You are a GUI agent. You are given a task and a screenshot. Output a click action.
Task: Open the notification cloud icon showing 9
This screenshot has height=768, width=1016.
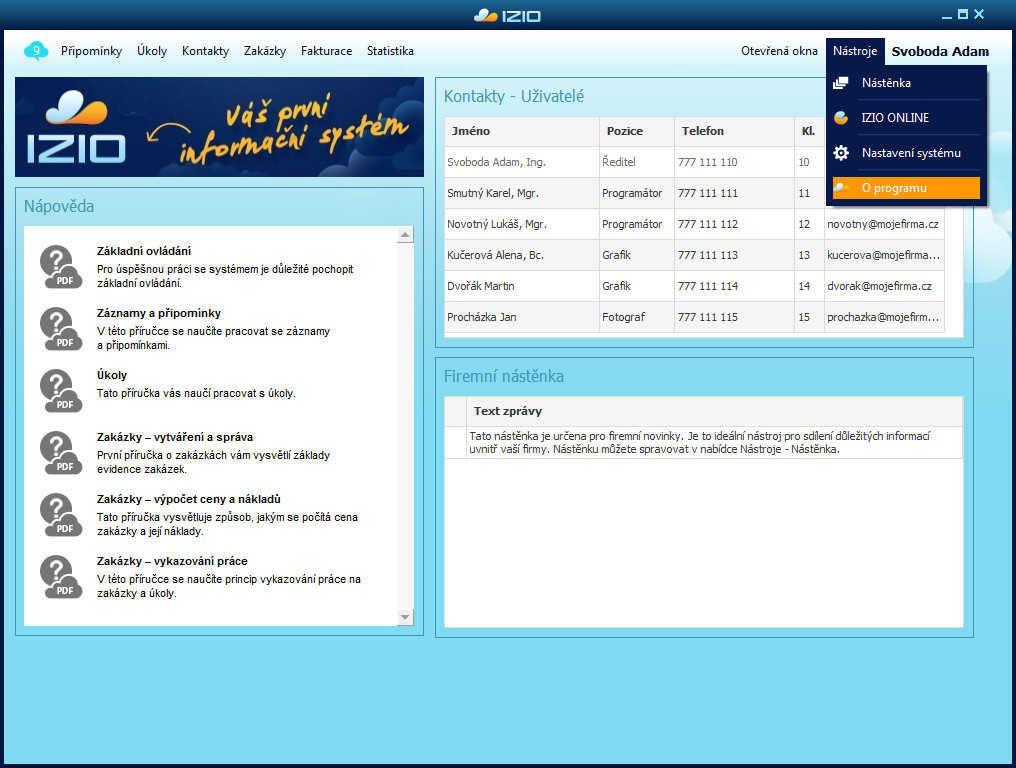(x=36, y=51)
